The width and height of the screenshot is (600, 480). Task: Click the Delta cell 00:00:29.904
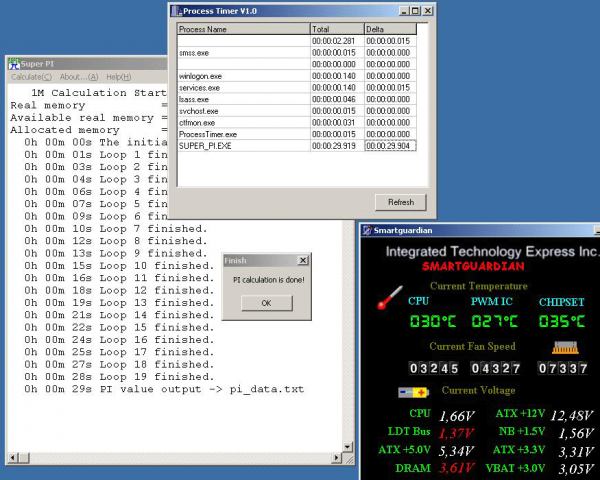tap(390, 146)
